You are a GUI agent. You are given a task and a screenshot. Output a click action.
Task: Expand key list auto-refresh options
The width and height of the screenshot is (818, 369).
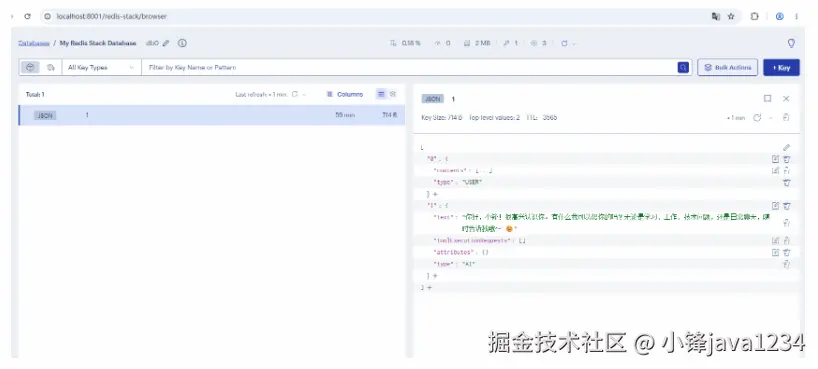pyautogui.click(x=305, y=94)
